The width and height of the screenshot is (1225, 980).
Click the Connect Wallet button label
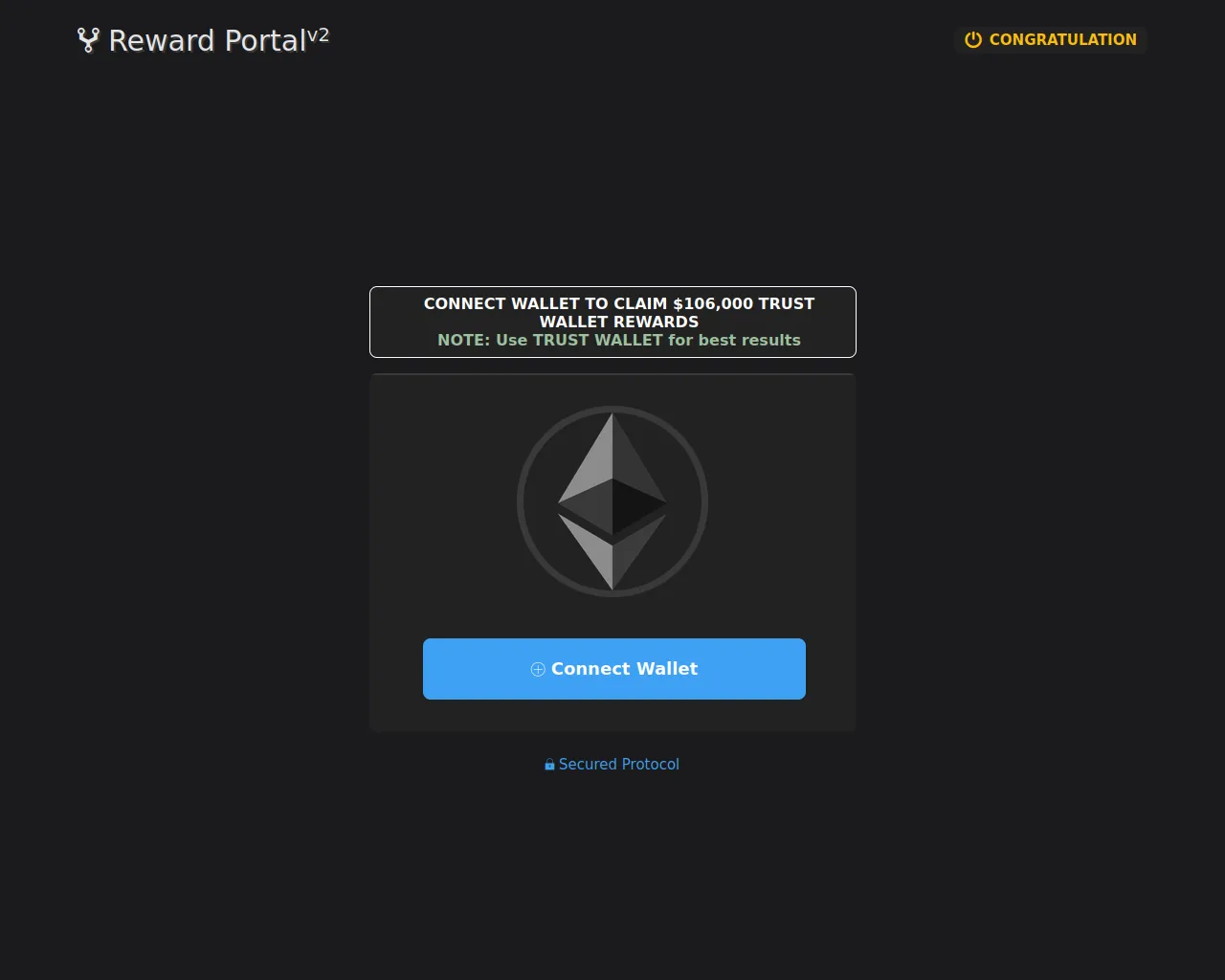[x=624, y=669]
